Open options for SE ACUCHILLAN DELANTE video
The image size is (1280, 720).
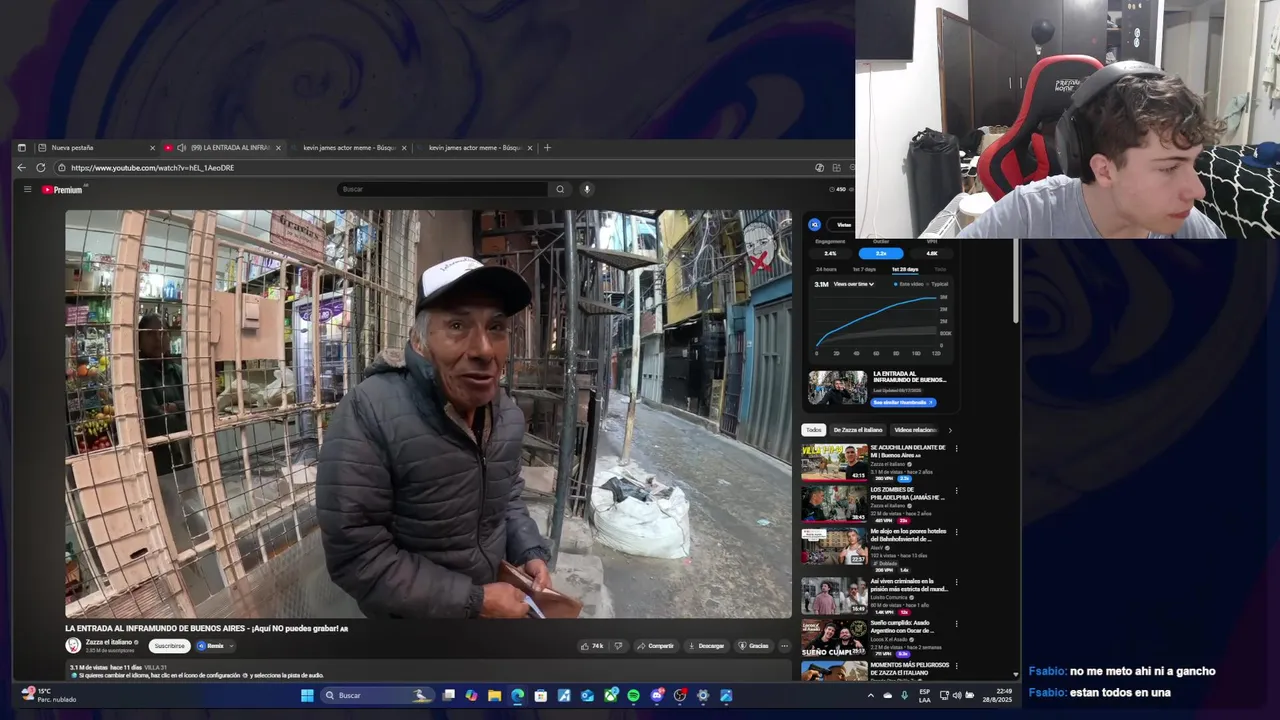(x=956, y=448)
